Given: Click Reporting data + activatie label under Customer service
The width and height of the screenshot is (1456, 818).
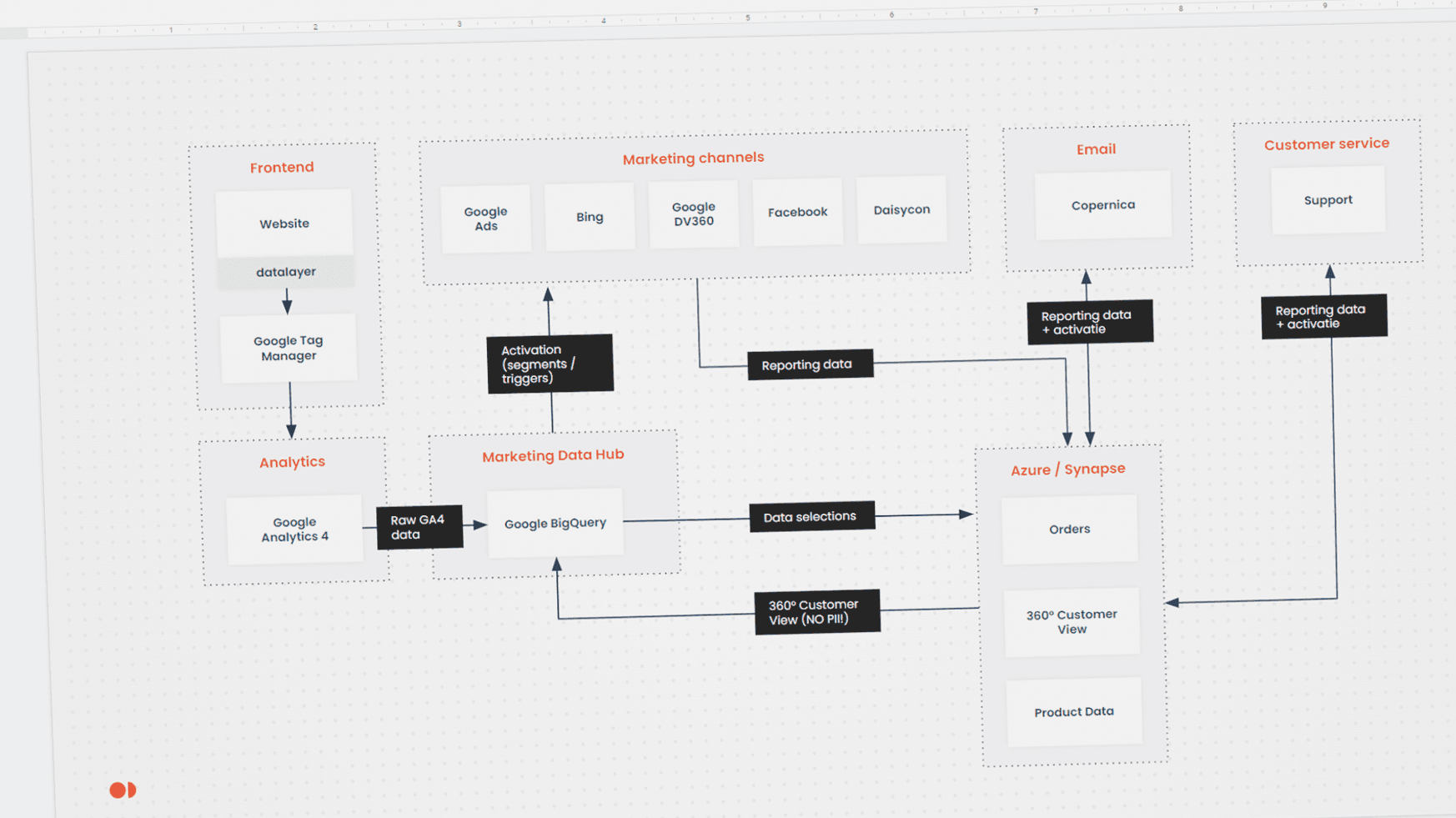Looking at the screenshot, I should pyautogui.click(x=1324, y=316).
